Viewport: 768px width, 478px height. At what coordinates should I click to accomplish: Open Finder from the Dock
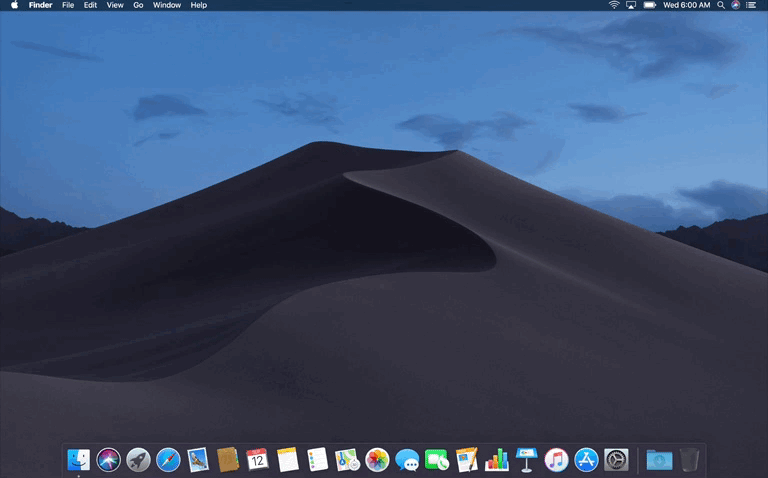(x=78, y=460)
